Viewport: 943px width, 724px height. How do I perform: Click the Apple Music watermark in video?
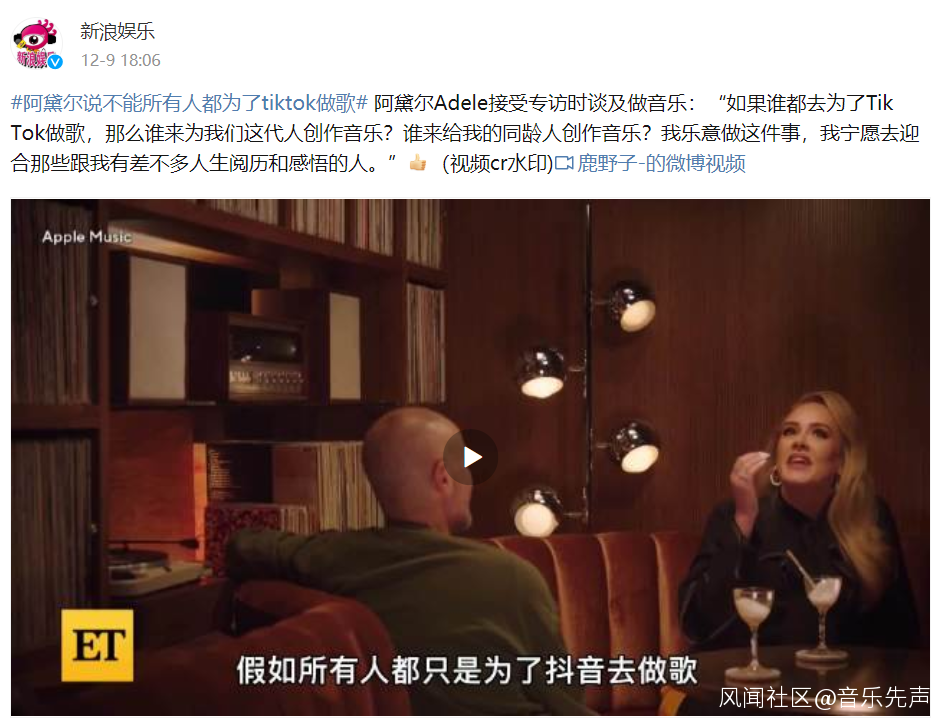[x=87, y=237]
